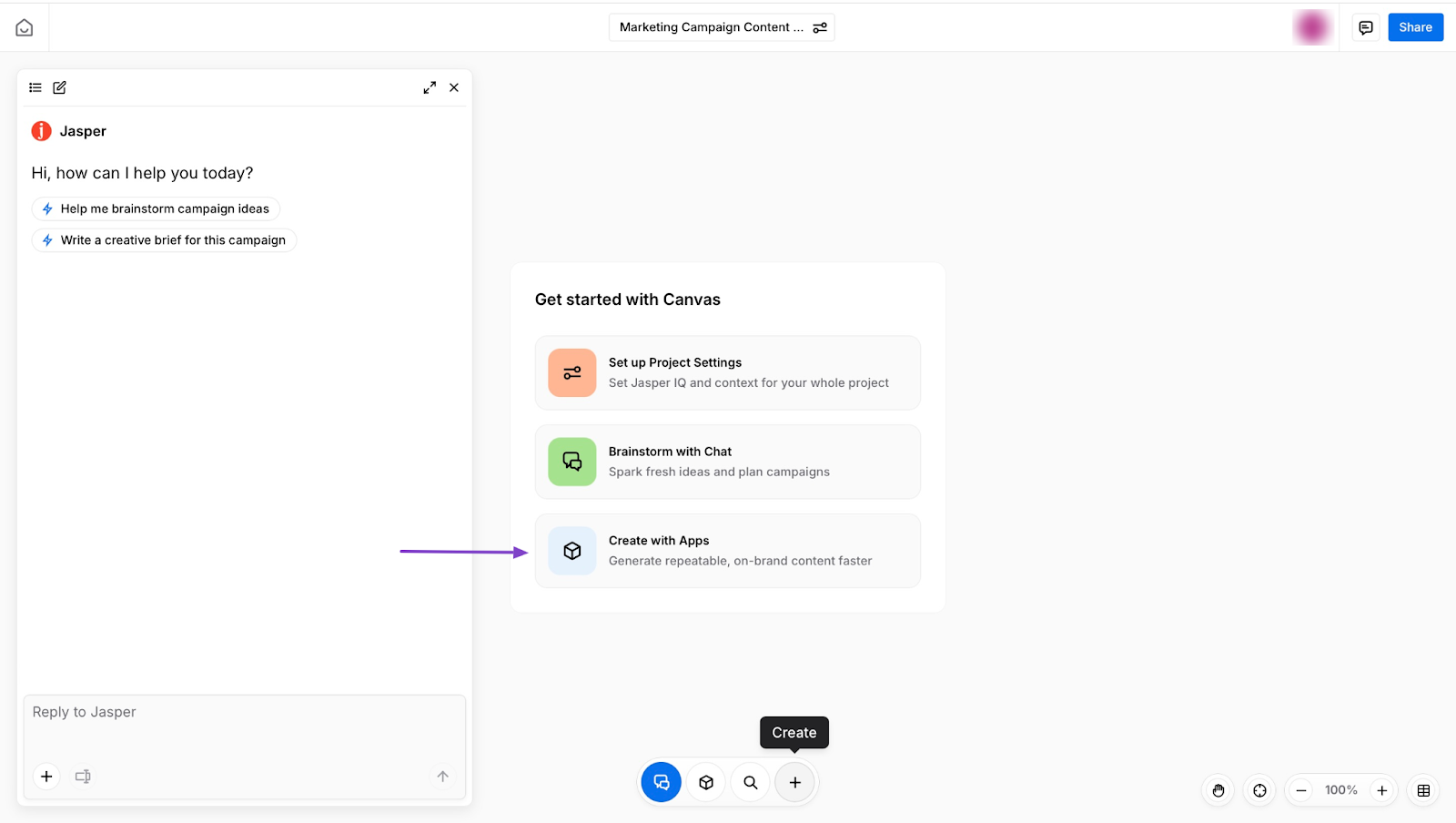This screenshot has height=823, width=1456.
Task: Click the Jasper logo icon
Action: (42, 131)
